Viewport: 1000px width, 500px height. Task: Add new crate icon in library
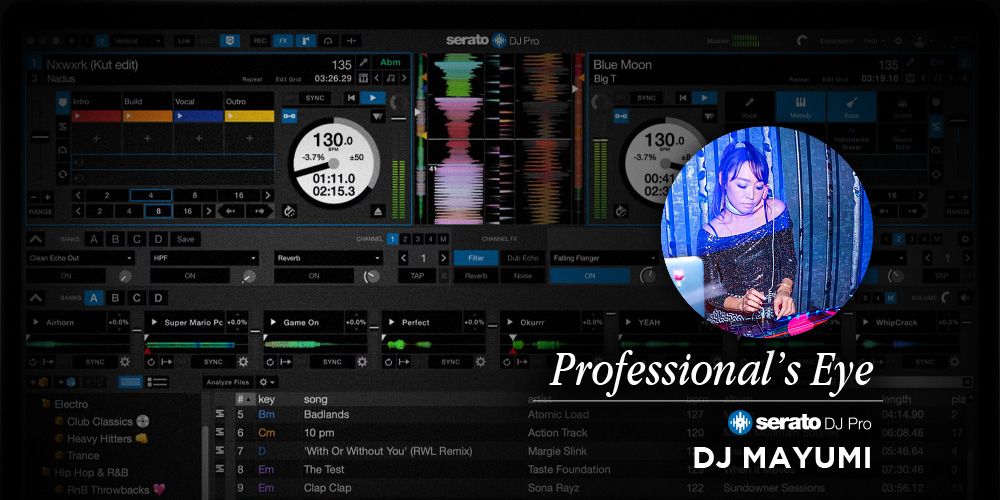pos(40,382)
